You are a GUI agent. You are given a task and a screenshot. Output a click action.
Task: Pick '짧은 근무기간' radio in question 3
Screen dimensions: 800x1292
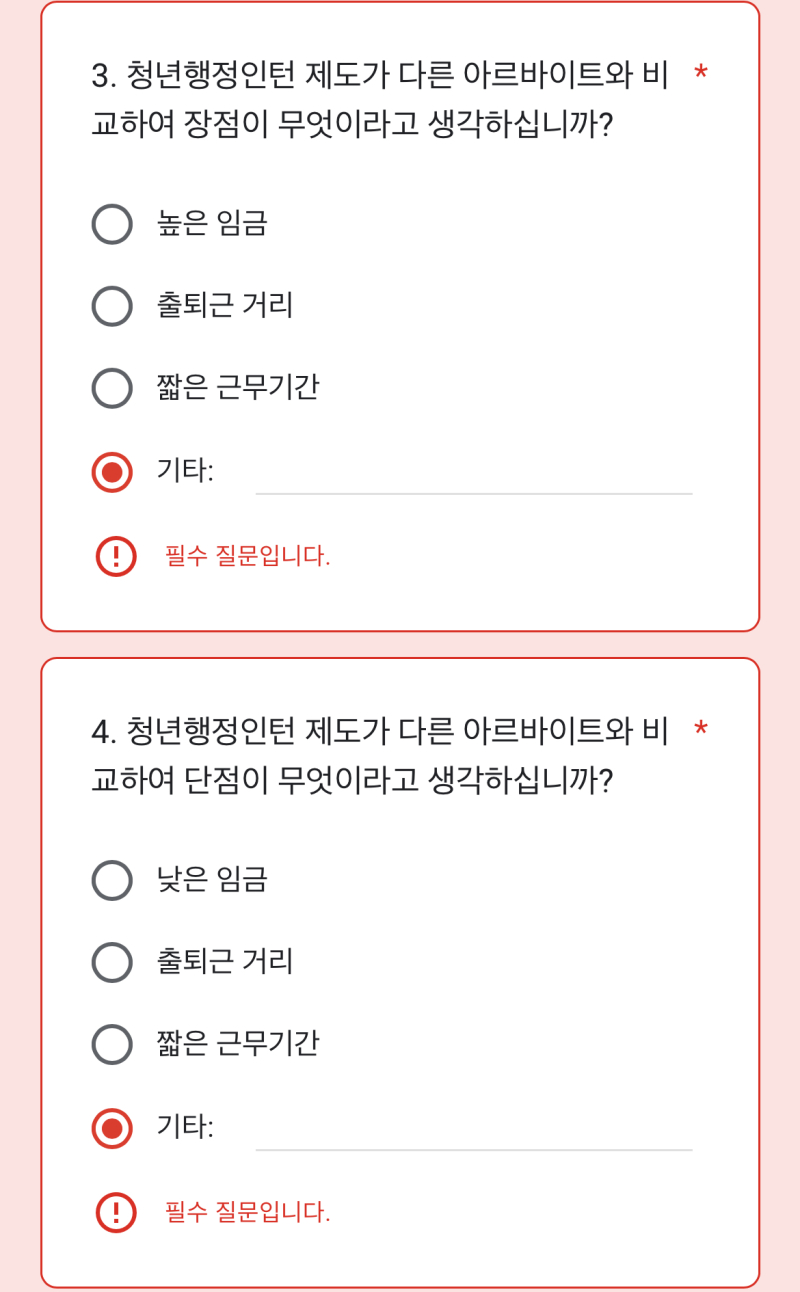tap(112, 388)
